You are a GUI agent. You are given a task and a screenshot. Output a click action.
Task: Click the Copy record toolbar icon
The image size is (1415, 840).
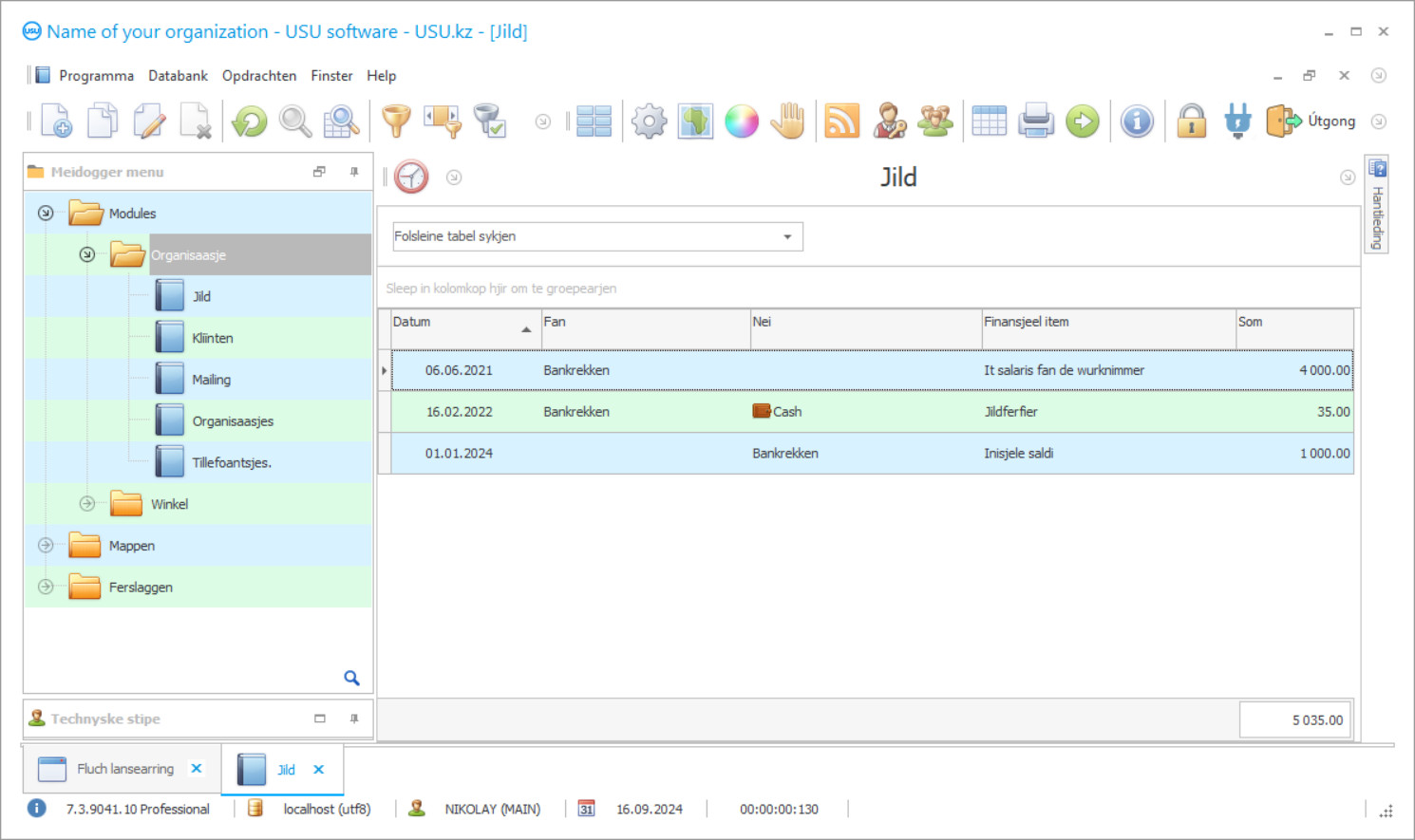click(103, 121)
